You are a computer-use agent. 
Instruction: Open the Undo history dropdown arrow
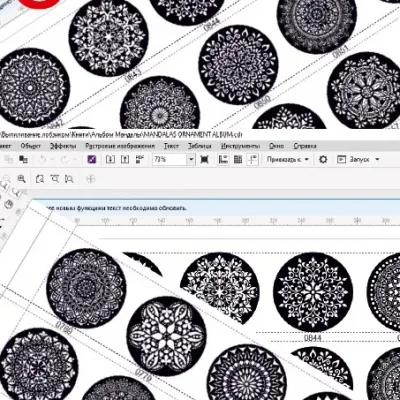51,159
